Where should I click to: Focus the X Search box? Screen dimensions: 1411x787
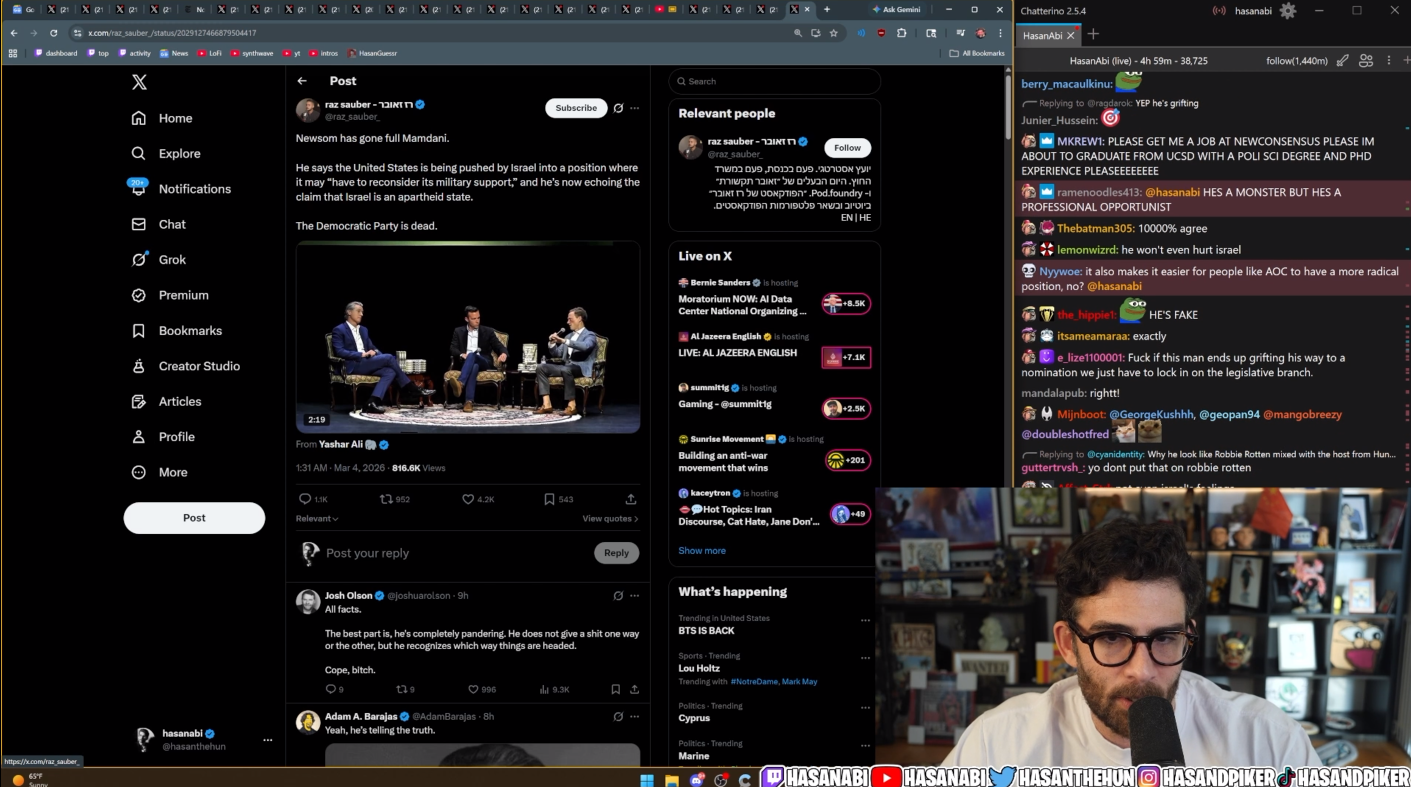coord(775,81)
